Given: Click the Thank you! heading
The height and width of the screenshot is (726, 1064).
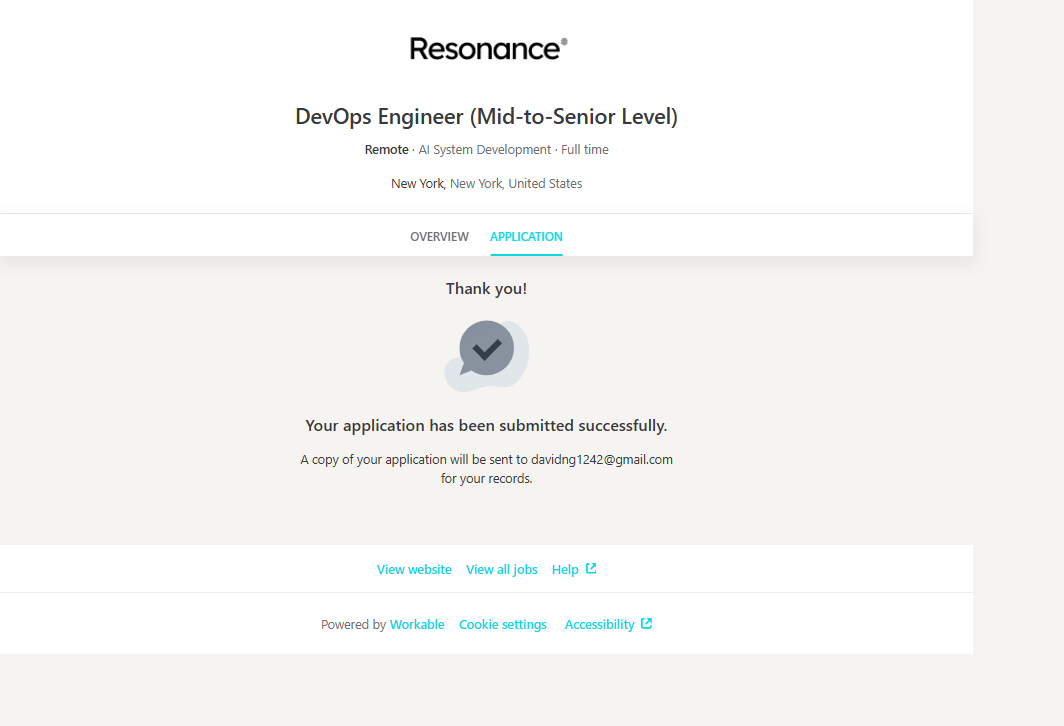Looking at the screenshot, I should (x=486, y=289).
